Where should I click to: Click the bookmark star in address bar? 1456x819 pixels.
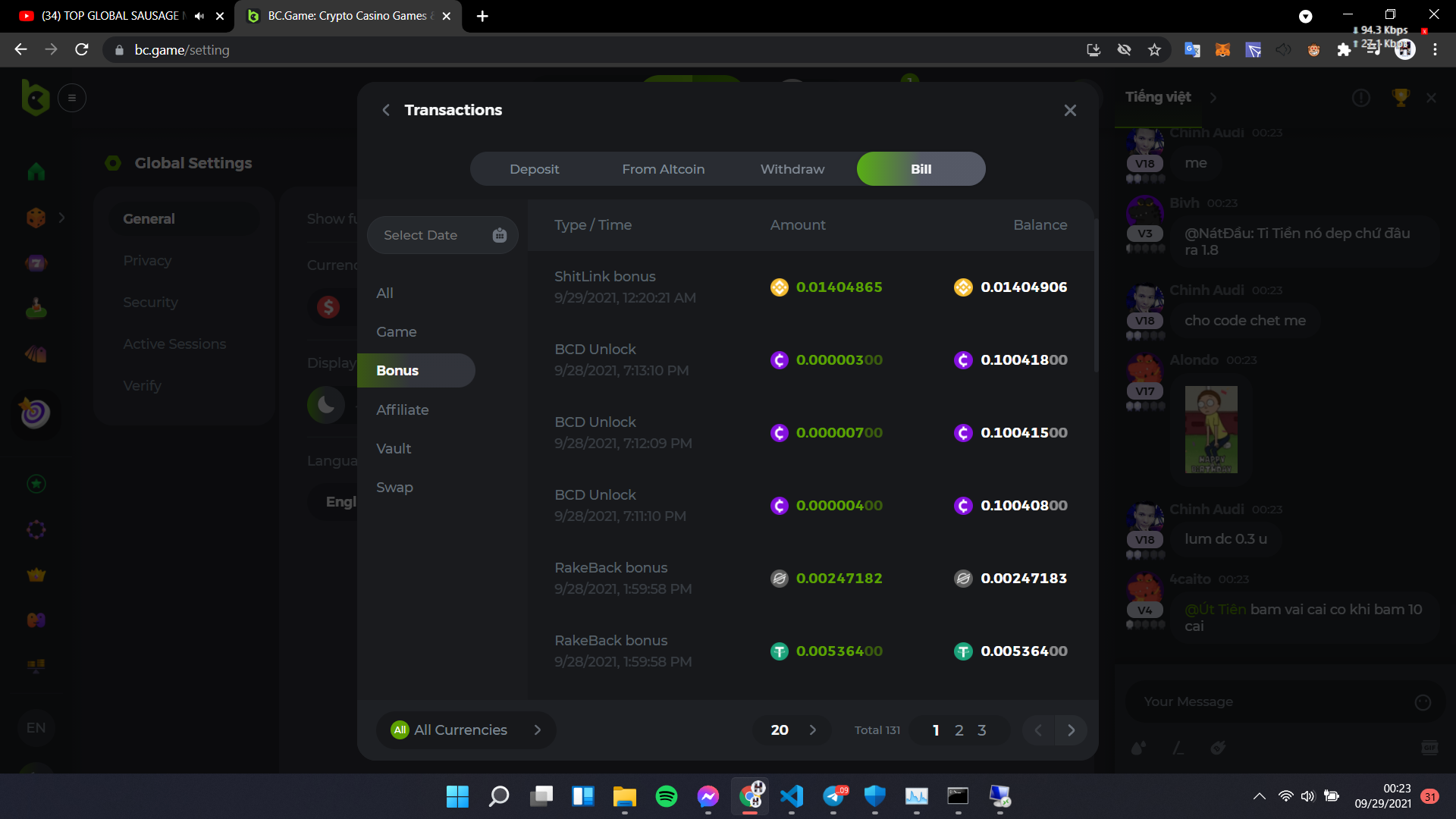[x=1154, y=50]
